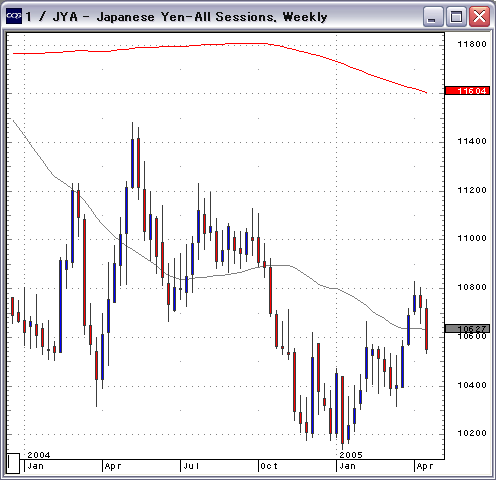Click the 11400 price axis label

click(472, 141)
